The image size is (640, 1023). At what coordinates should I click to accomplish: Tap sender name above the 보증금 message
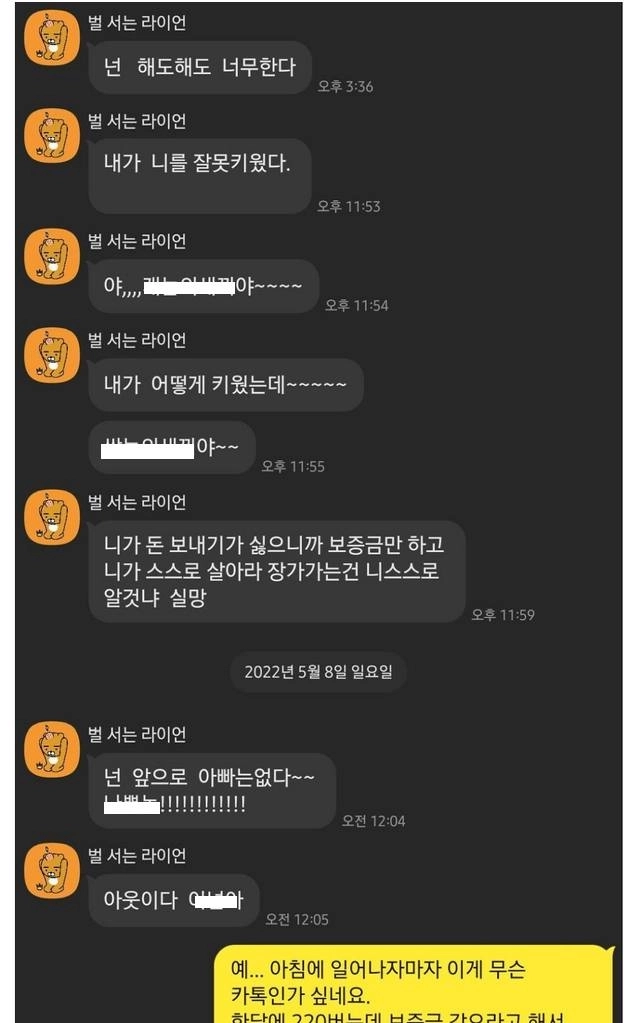pyautogui.click(x=137, y=502)
